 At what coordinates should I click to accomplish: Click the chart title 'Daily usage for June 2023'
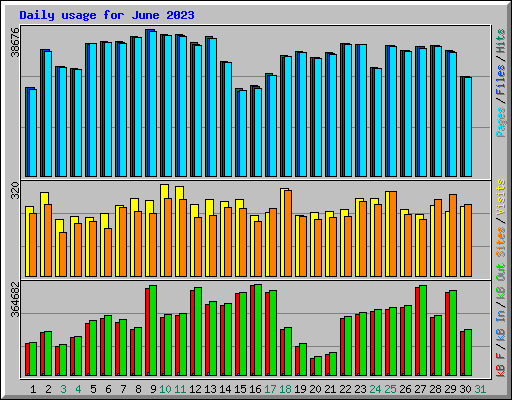coord(107,15)
